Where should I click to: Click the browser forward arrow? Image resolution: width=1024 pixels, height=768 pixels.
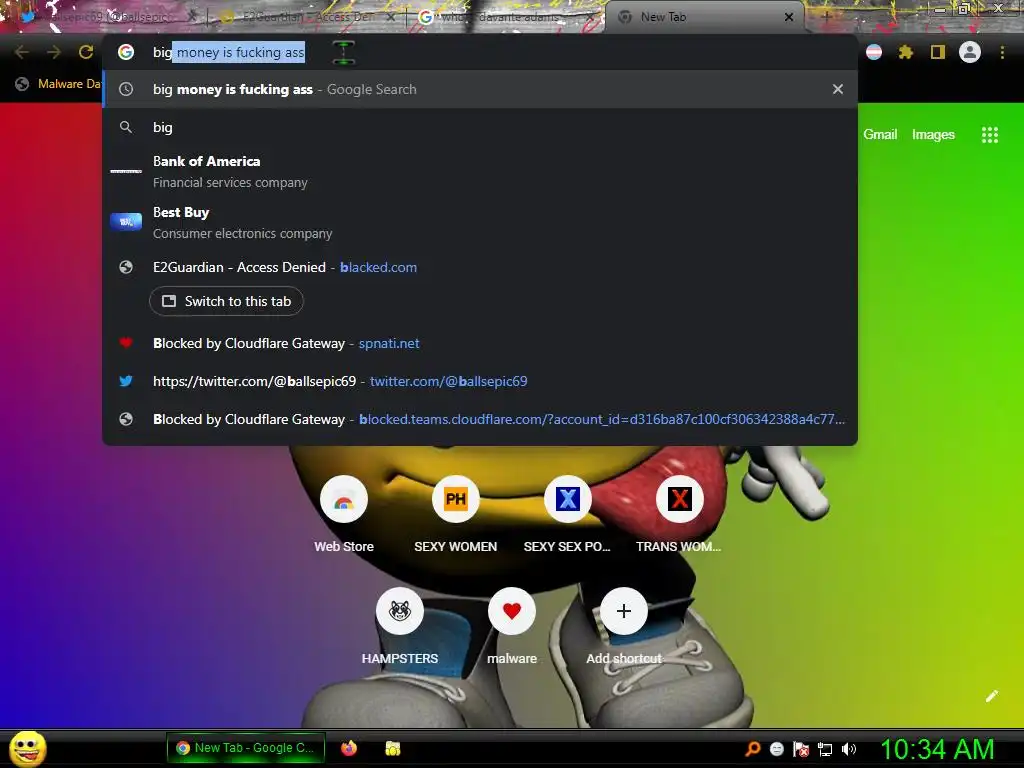click(x=54, y=52)
